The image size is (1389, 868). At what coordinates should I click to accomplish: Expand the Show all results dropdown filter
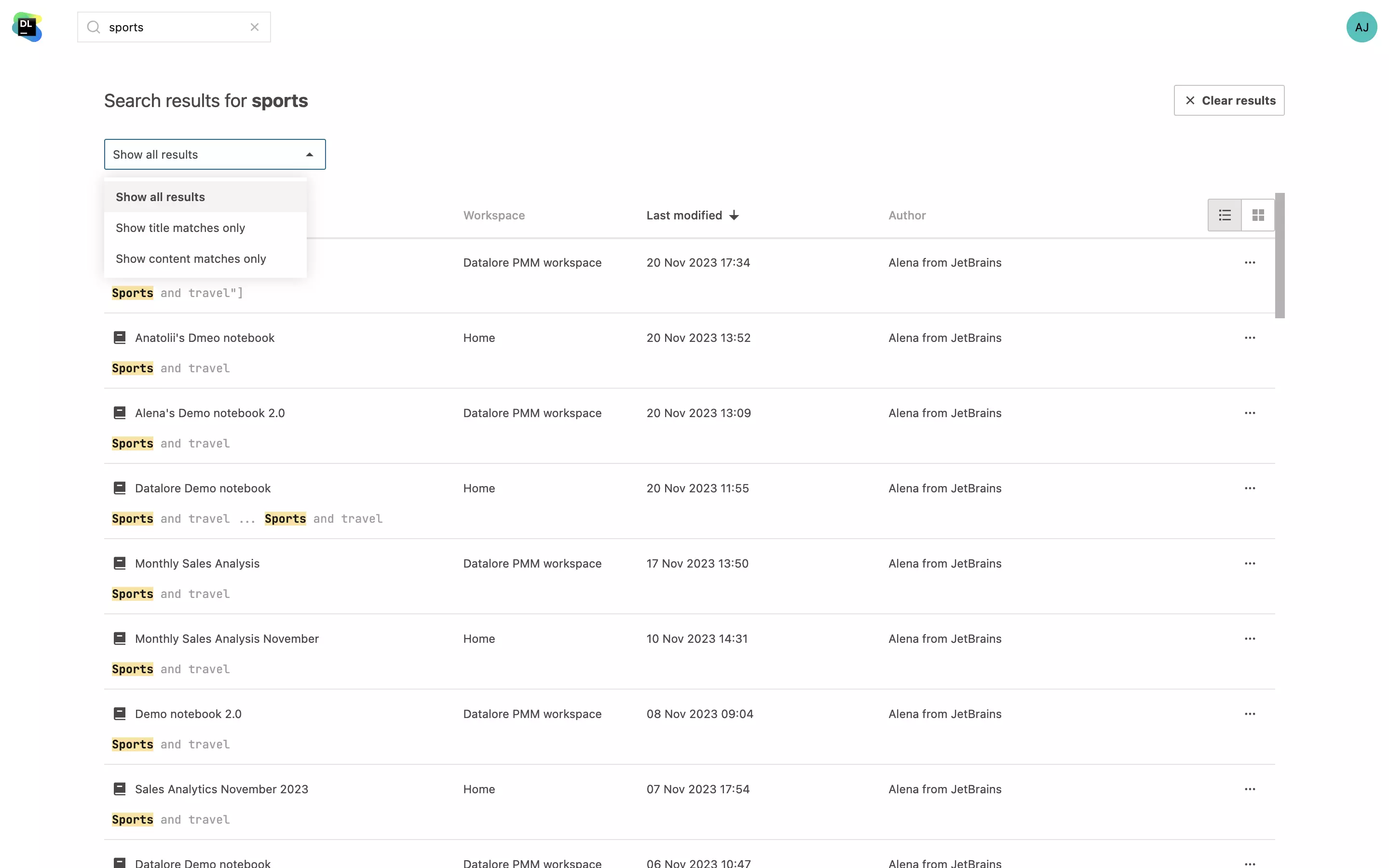click(x=215, y=154)
